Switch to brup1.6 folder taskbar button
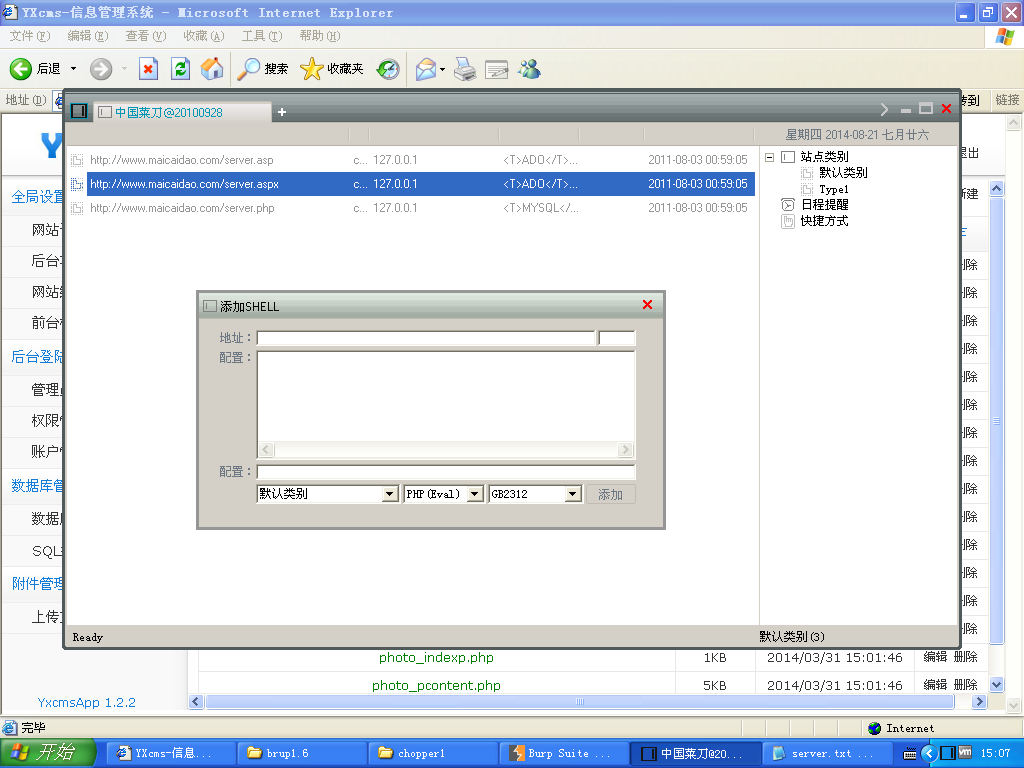The width and height of the screenshot is (1024, 768). 301,754
